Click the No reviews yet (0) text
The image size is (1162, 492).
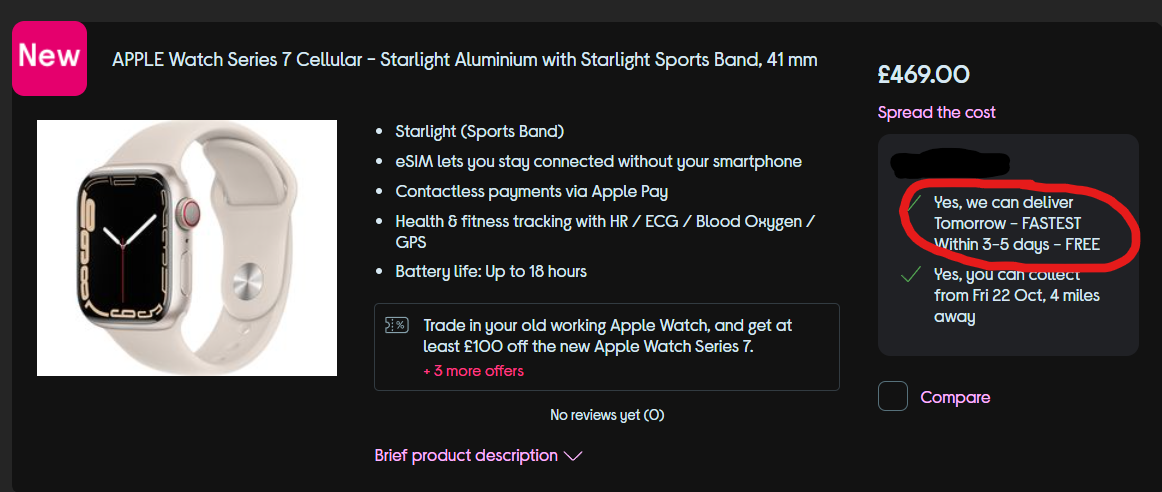click(x=607, y=414)
